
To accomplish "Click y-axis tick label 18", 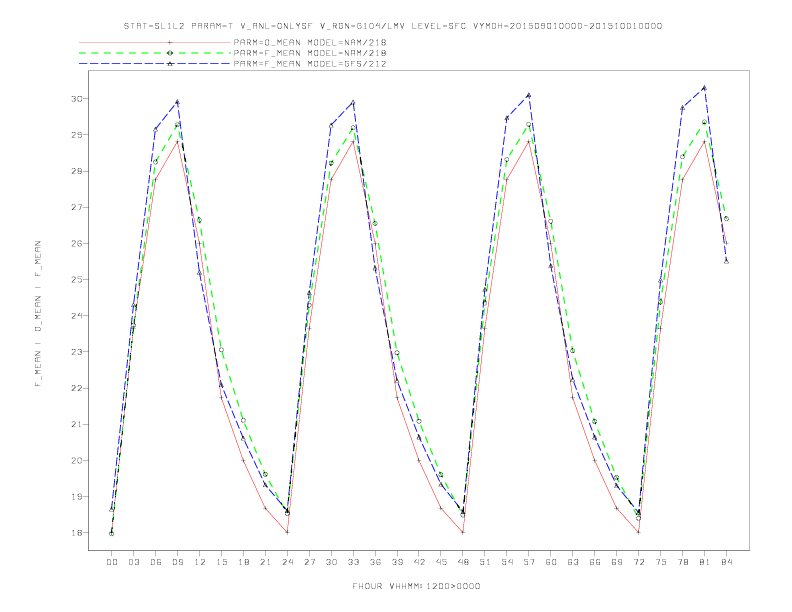I will (x=76, y=533).
